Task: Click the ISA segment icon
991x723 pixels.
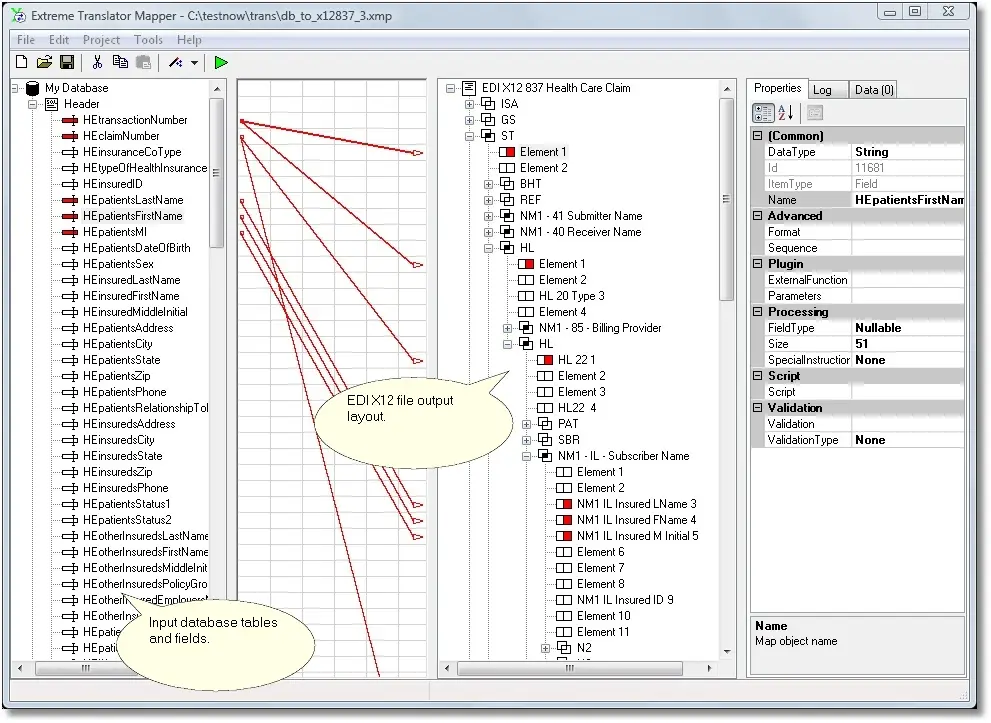Action: pyautogui.click(x=488, y=104)
